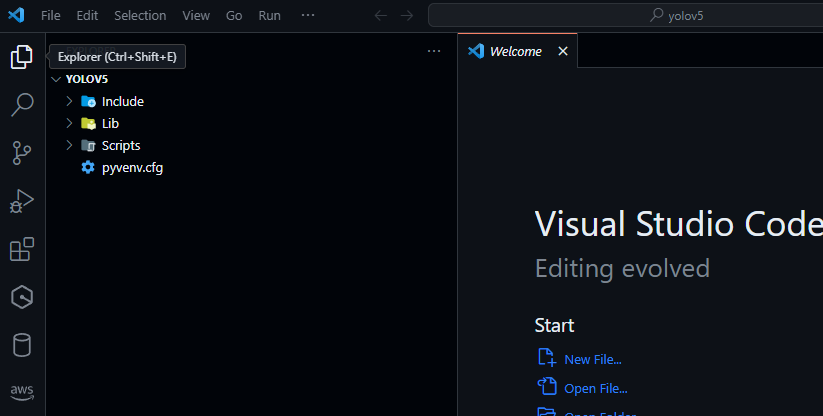Close the Welcome tab

pos(563,51)
